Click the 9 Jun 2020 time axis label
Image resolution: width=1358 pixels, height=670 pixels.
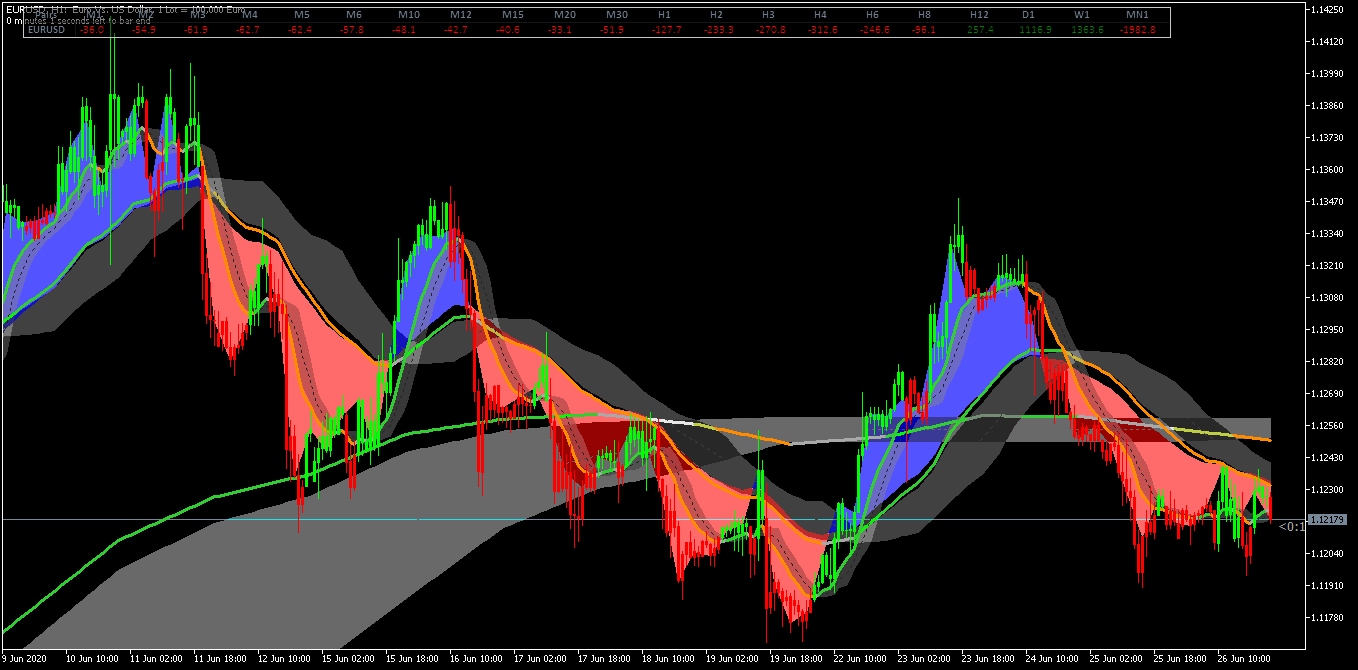click(x=25, y=660)
